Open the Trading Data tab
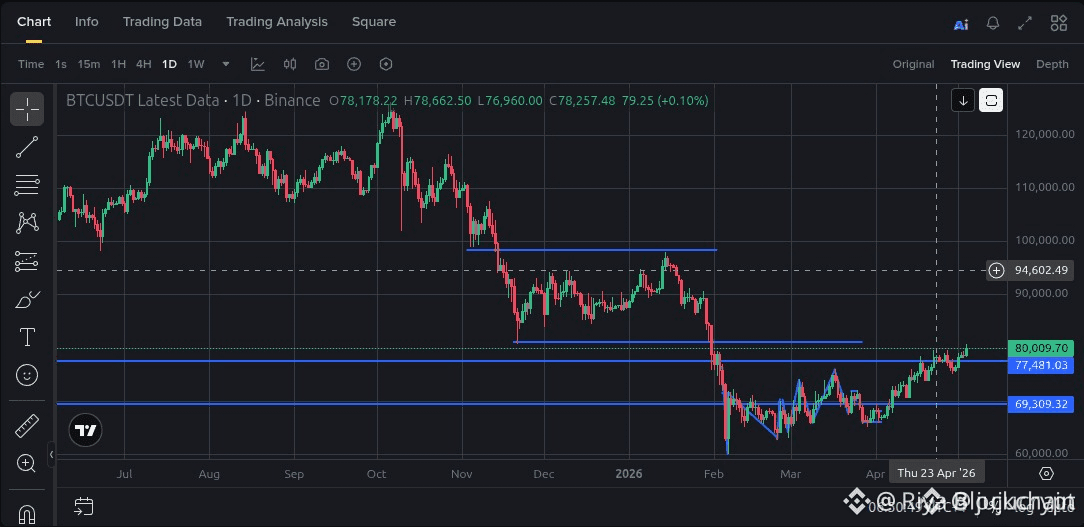The width and height of the screenshot is (1084, 527). click(162, 21)
